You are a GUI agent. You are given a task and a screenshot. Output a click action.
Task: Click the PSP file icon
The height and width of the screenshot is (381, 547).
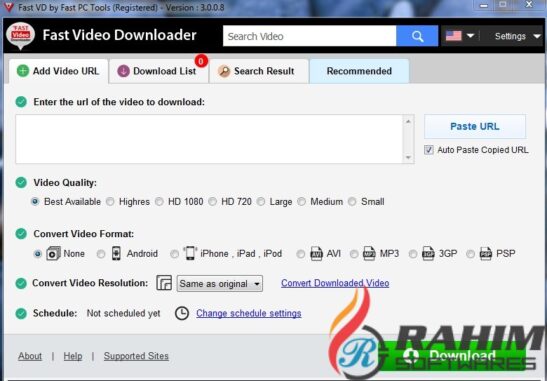[486, 253]
